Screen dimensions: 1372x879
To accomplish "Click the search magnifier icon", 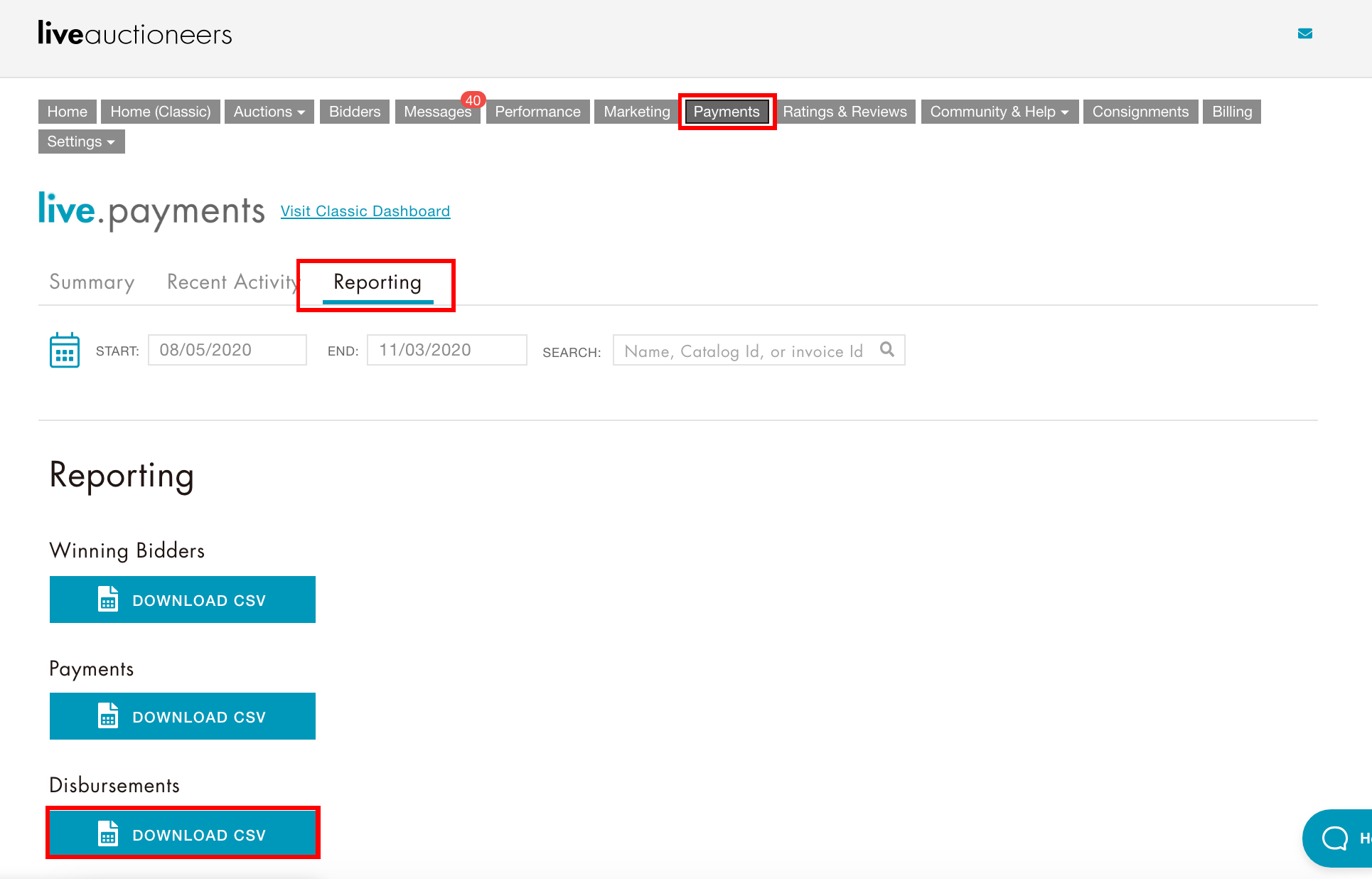I will 886,349.
